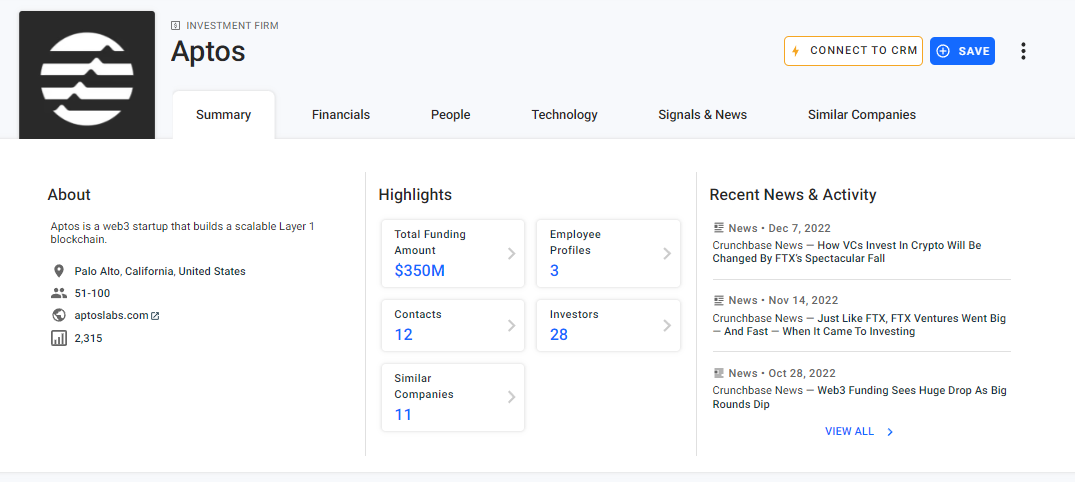
Task: Open article about FTX Ventures investing
Action: [x=859, y=325]
